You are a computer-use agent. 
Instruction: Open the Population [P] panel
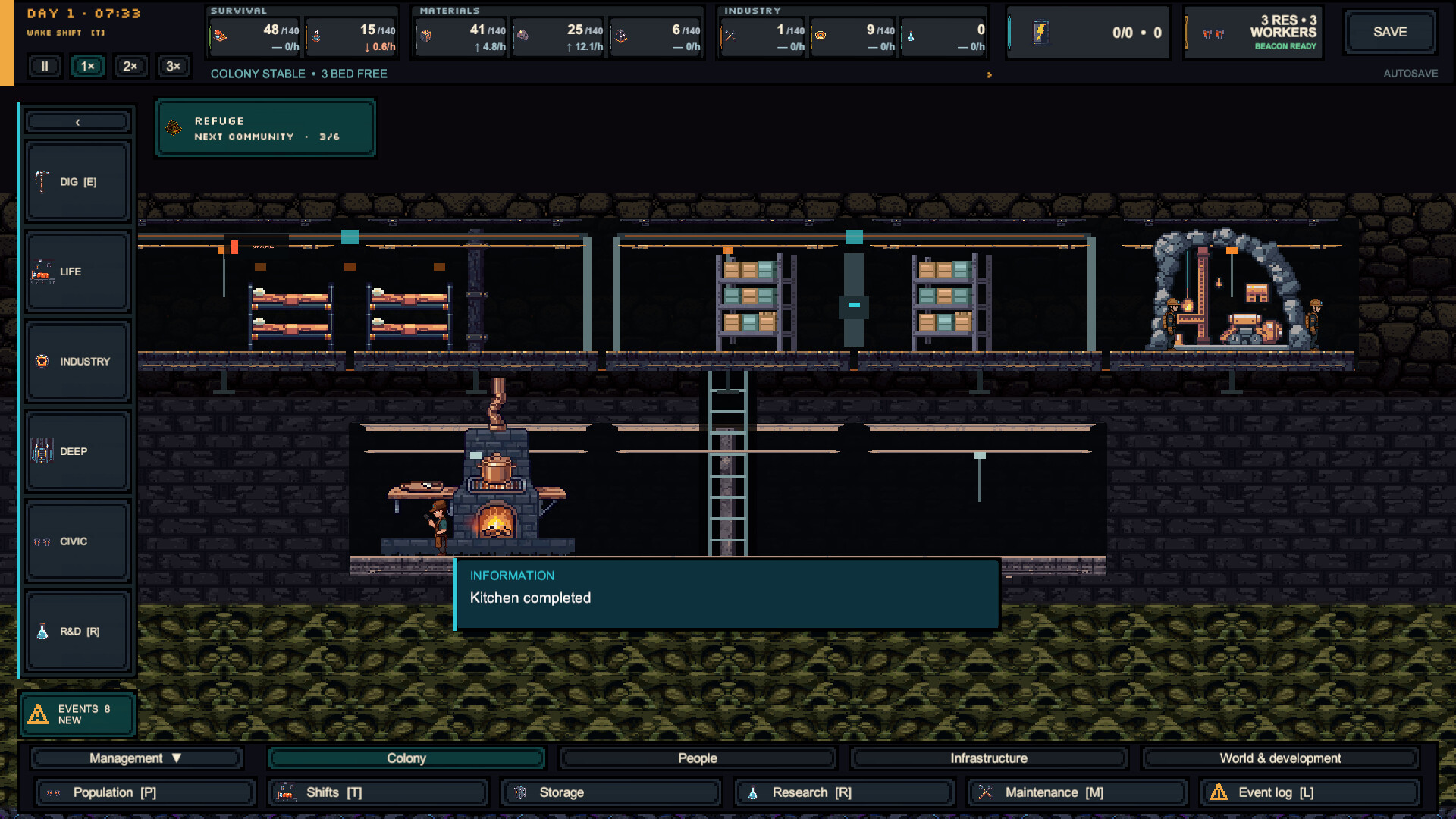[x=145, y=792]
